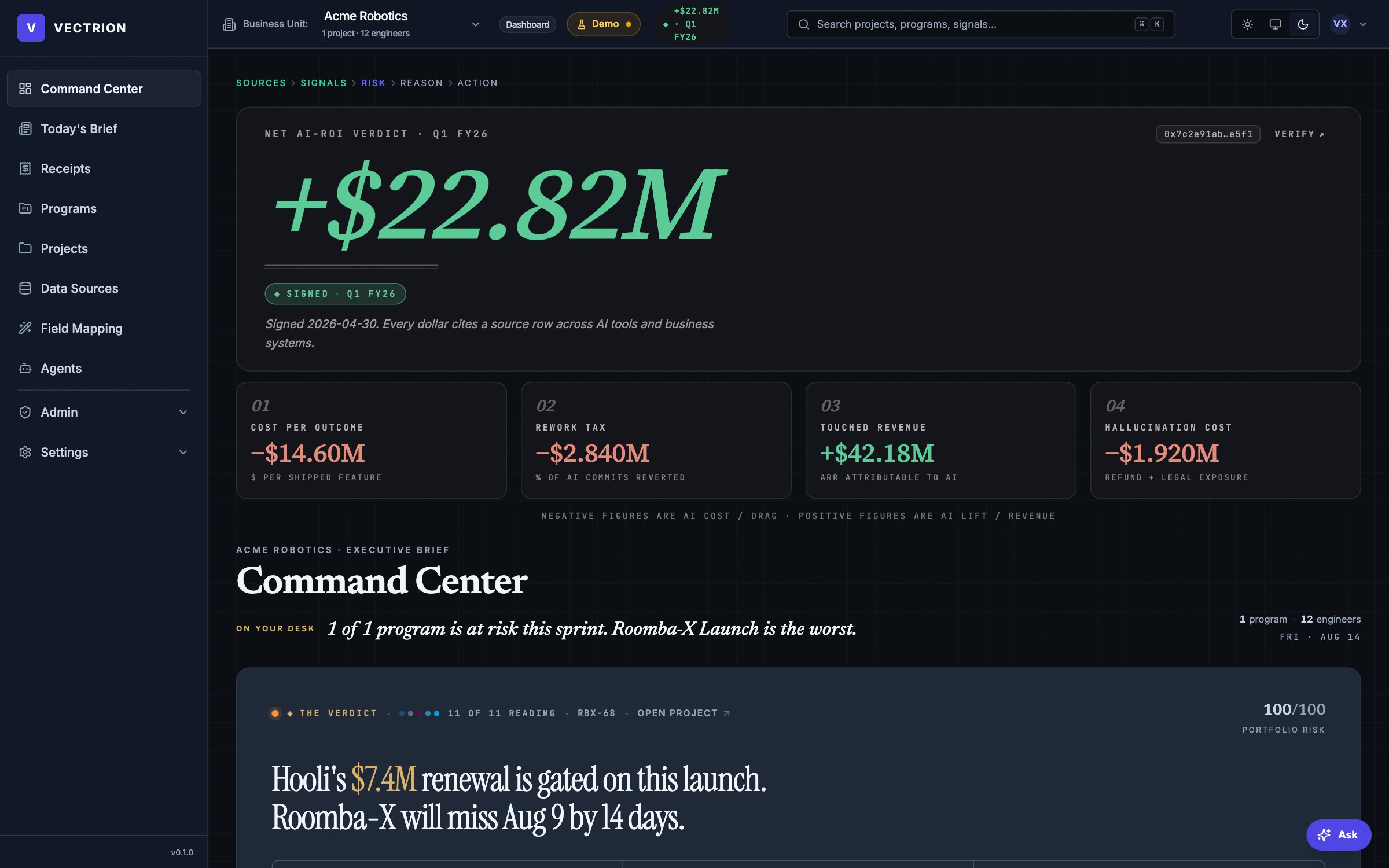Click the +$22.82M Q1 FY26 header pill
The width and height of the screenshot is (1389, 868).
click(692, 24)
